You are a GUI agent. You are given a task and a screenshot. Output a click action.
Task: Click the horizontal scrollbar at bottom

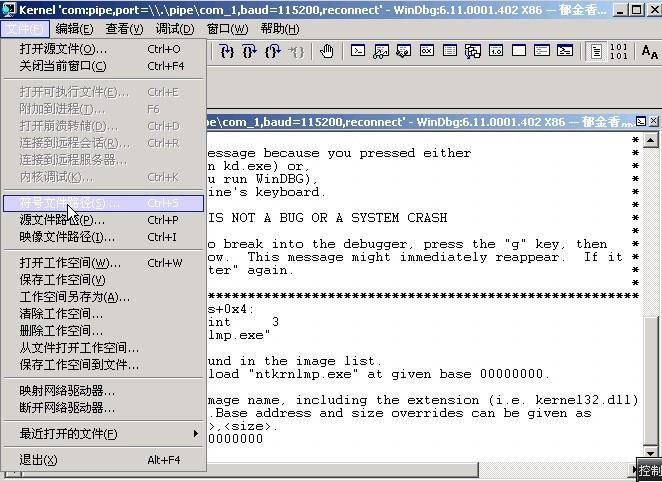click(x=342, y=468)
